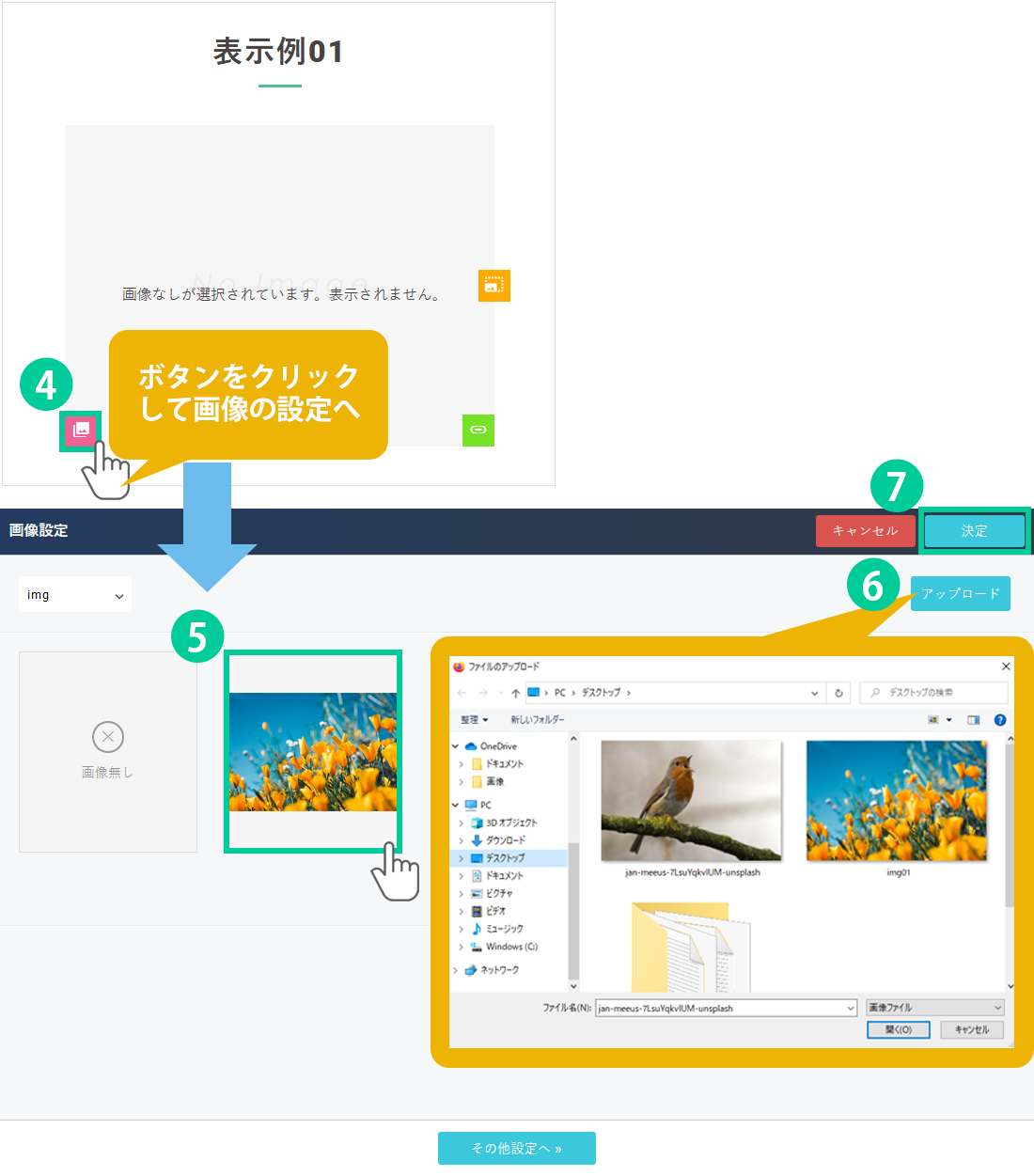Expand the ダウンロード tree node
The height and width of the screenshot is (1176, 1034).
click(x=461, y=840)
